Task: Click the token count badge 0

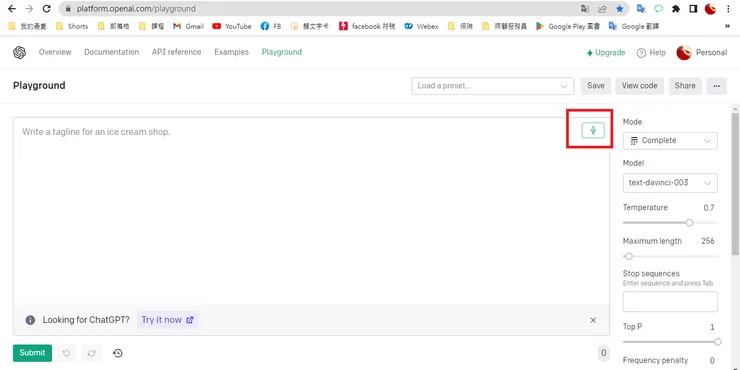Action: pos(603,353)
